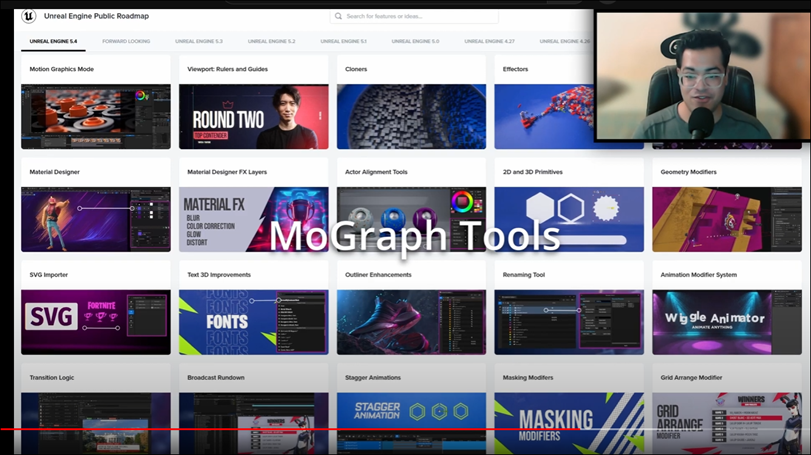Open the Viewport: Rulers and Guides thumbnail
Viewport: 811px width, 455px height.
point(253,117)
